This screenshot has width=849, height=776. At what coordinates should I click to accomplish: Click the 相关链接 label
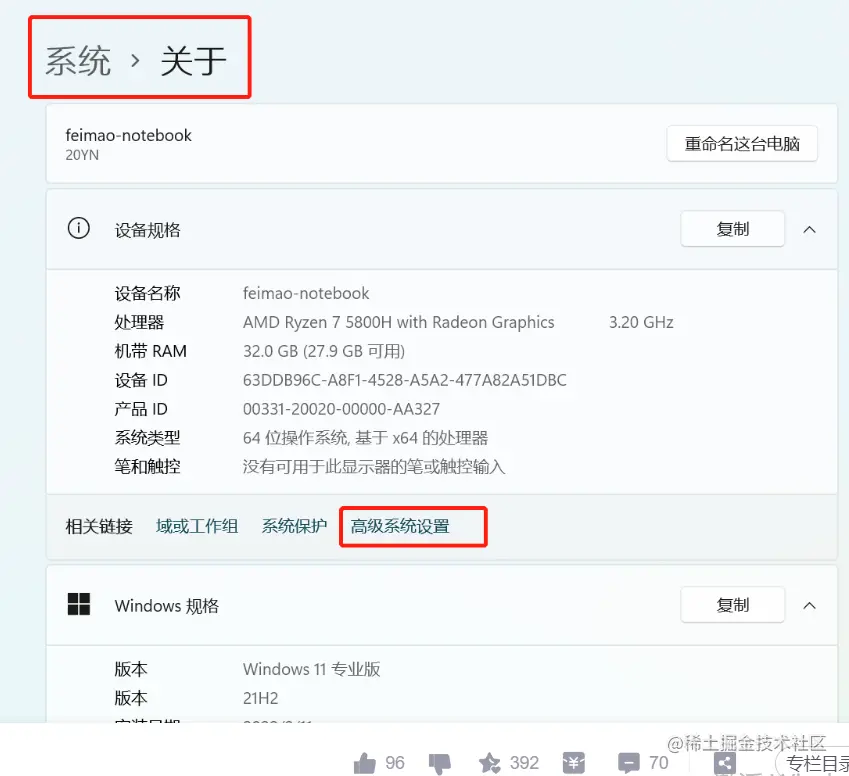(x=99, y=526)
